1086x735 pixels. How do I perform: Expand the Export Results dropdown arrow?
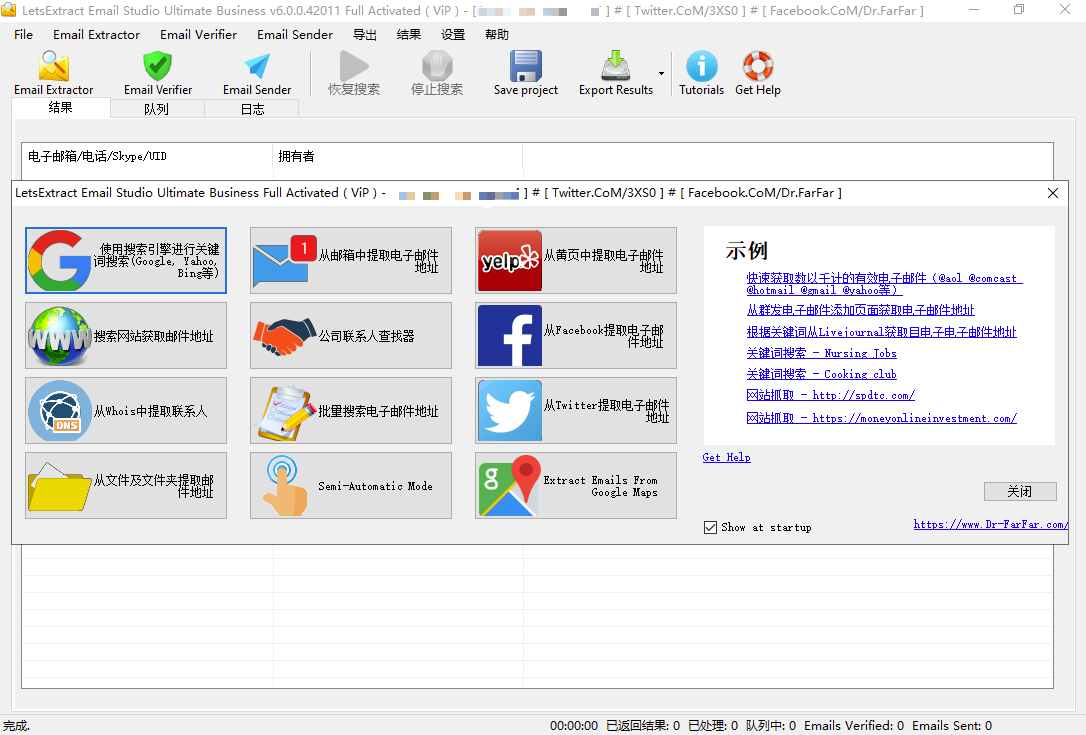tap(661, 73)
